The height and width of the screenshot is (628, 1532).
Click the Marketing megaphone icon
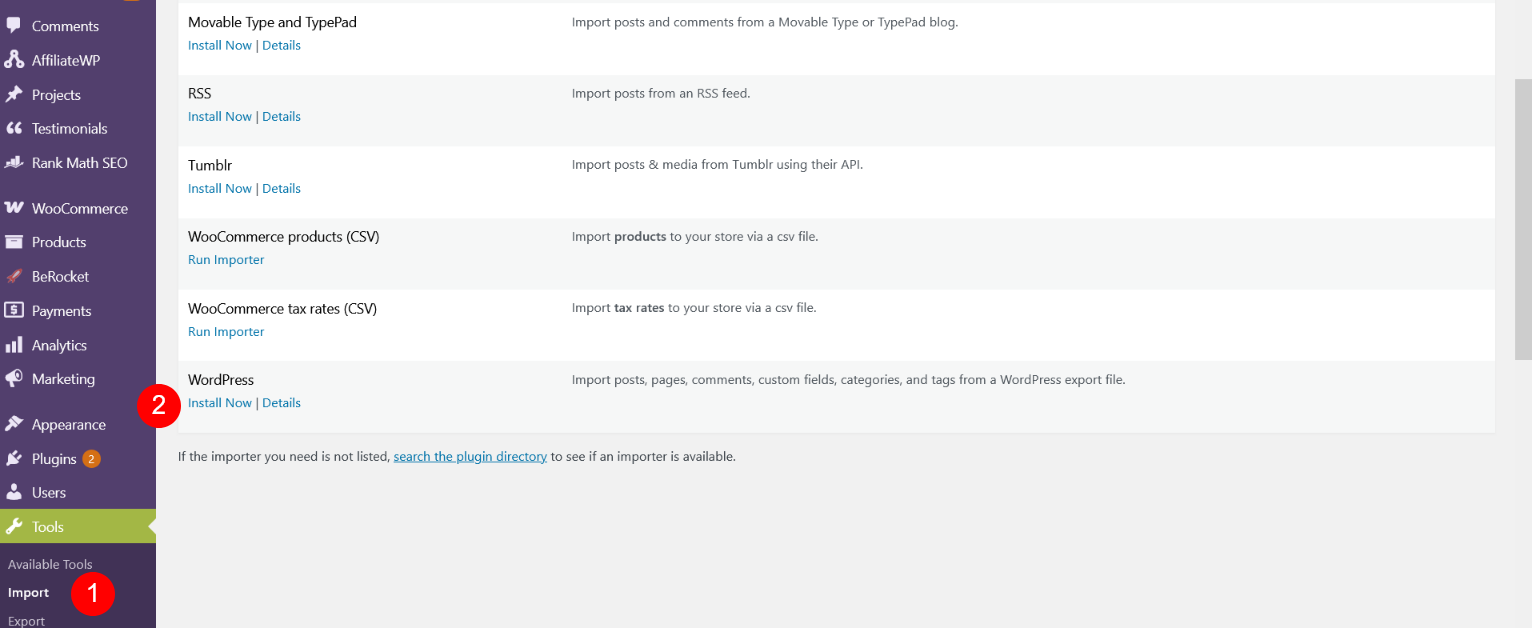[x=14, y=378]
